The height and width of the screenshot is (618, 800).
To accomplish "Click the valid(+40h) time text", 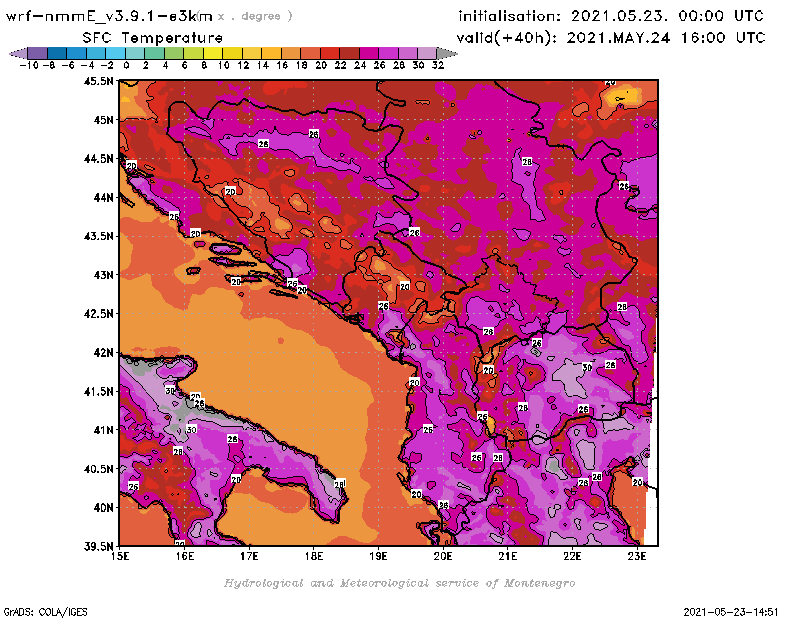I will point(611,38).
